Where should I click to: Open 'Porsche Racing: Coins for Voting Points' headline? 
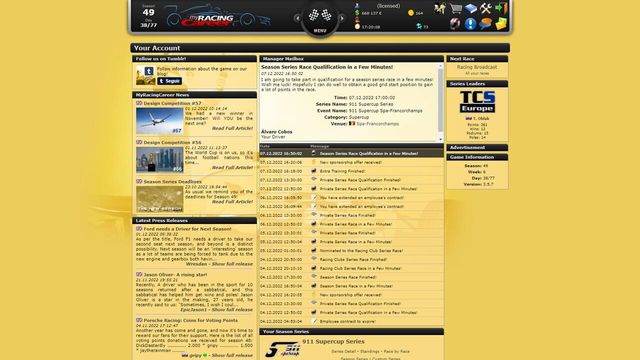191,320
